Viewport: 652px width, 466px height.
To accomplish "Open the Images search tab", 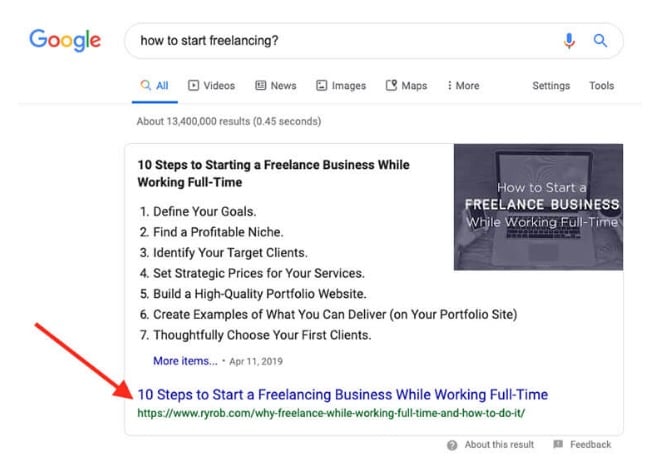I will click(x=341, y=86).
